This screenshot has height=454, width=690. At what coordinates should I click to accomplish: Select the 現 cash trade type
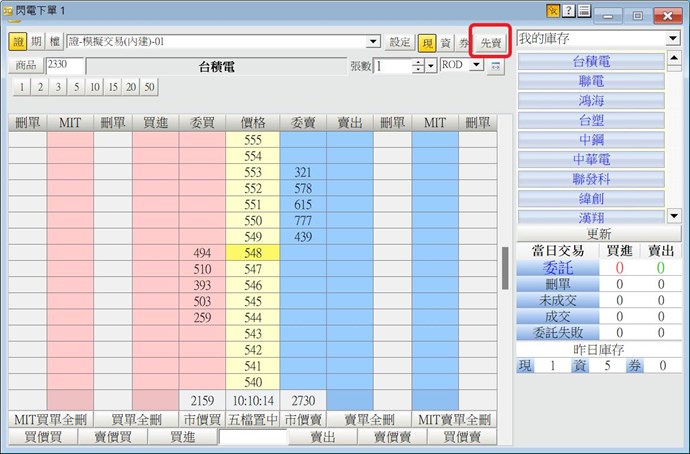coord(427,42)
